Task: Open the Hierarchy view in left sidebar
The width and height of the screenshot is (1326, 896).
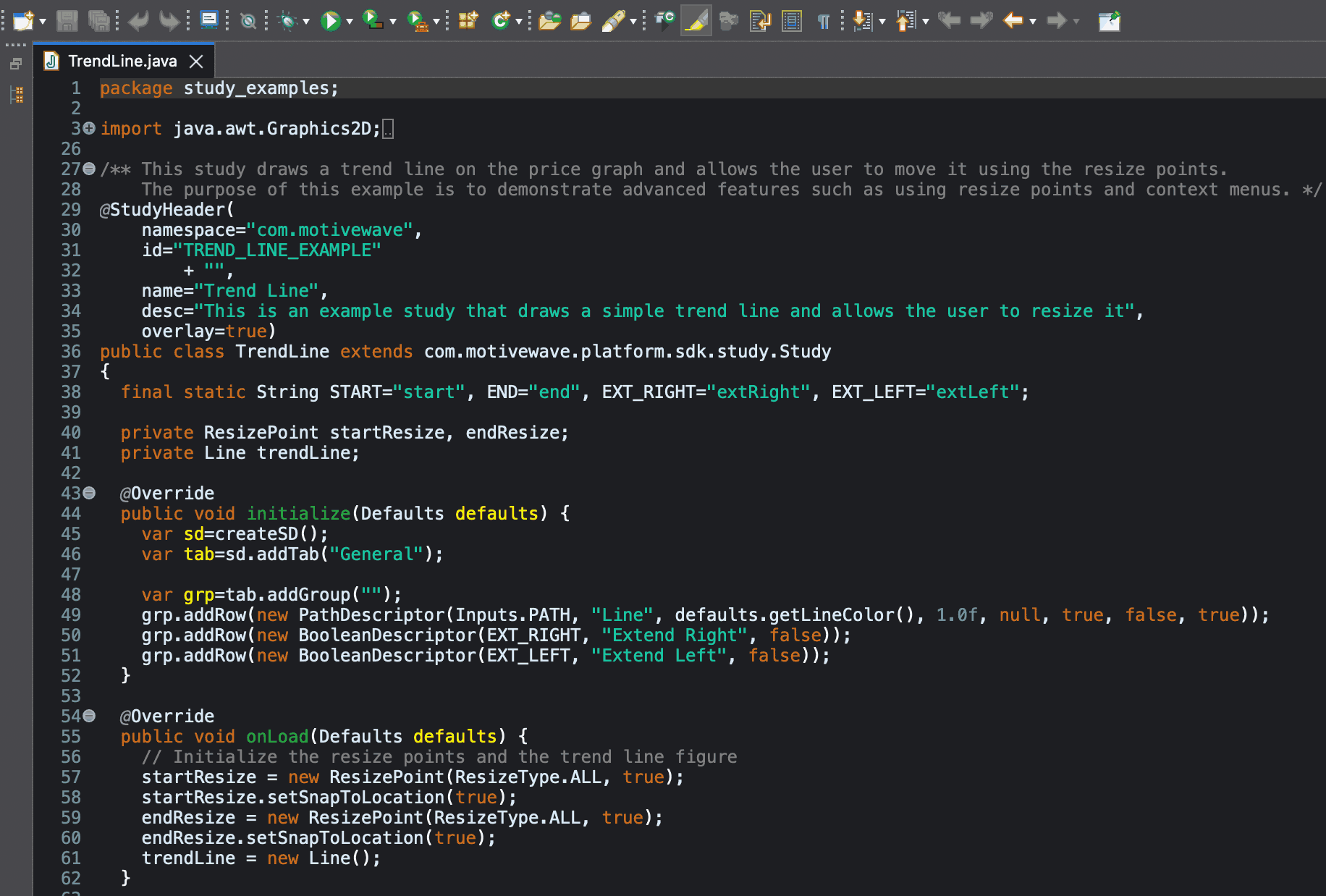Action: pos(17,94)
